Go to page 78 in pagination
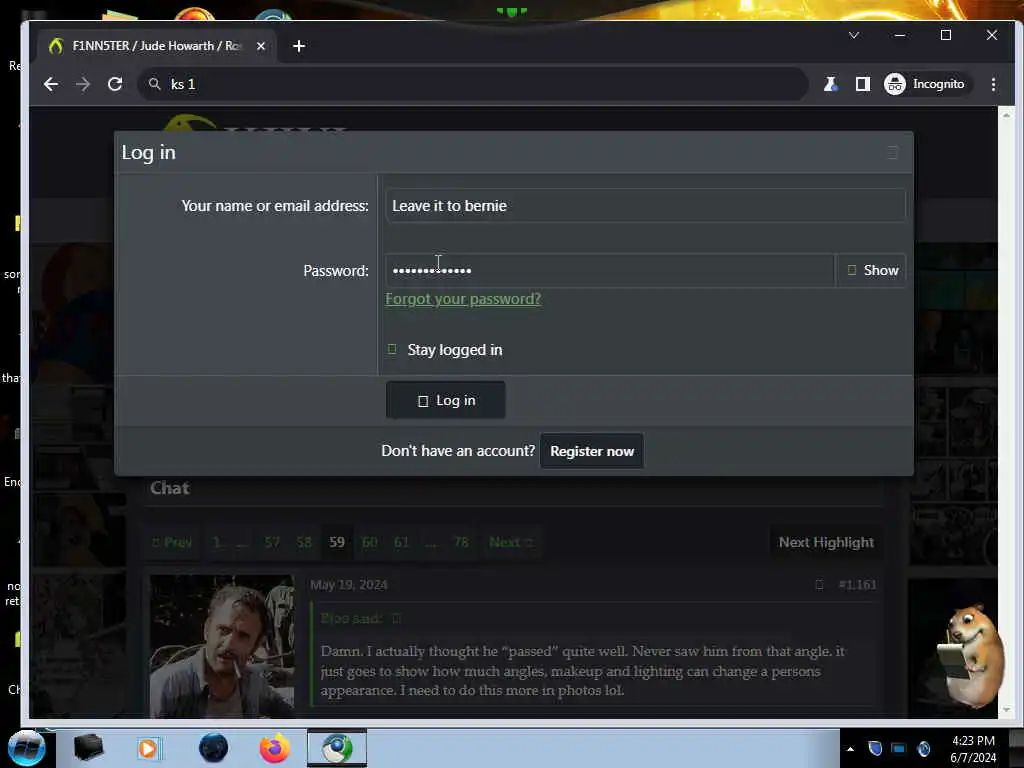Viewport: 1024px width, 768px height. point(461,543)
